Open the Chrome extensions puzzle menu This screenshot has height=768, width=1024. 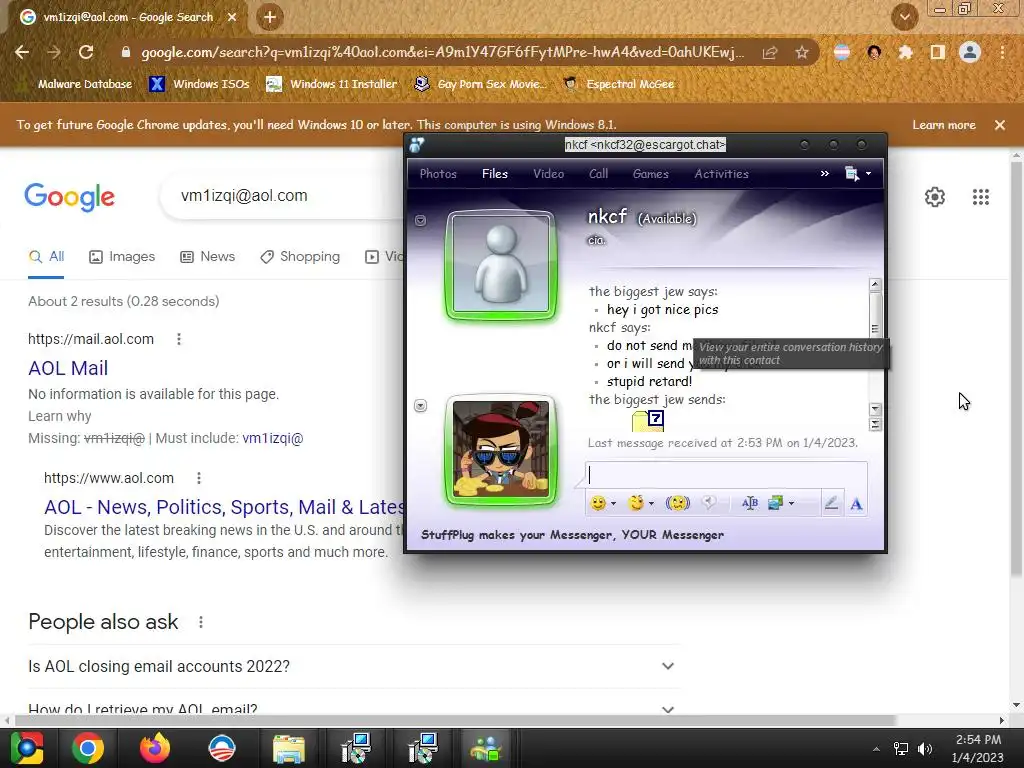pyautogui.click(x=905, y=52)
